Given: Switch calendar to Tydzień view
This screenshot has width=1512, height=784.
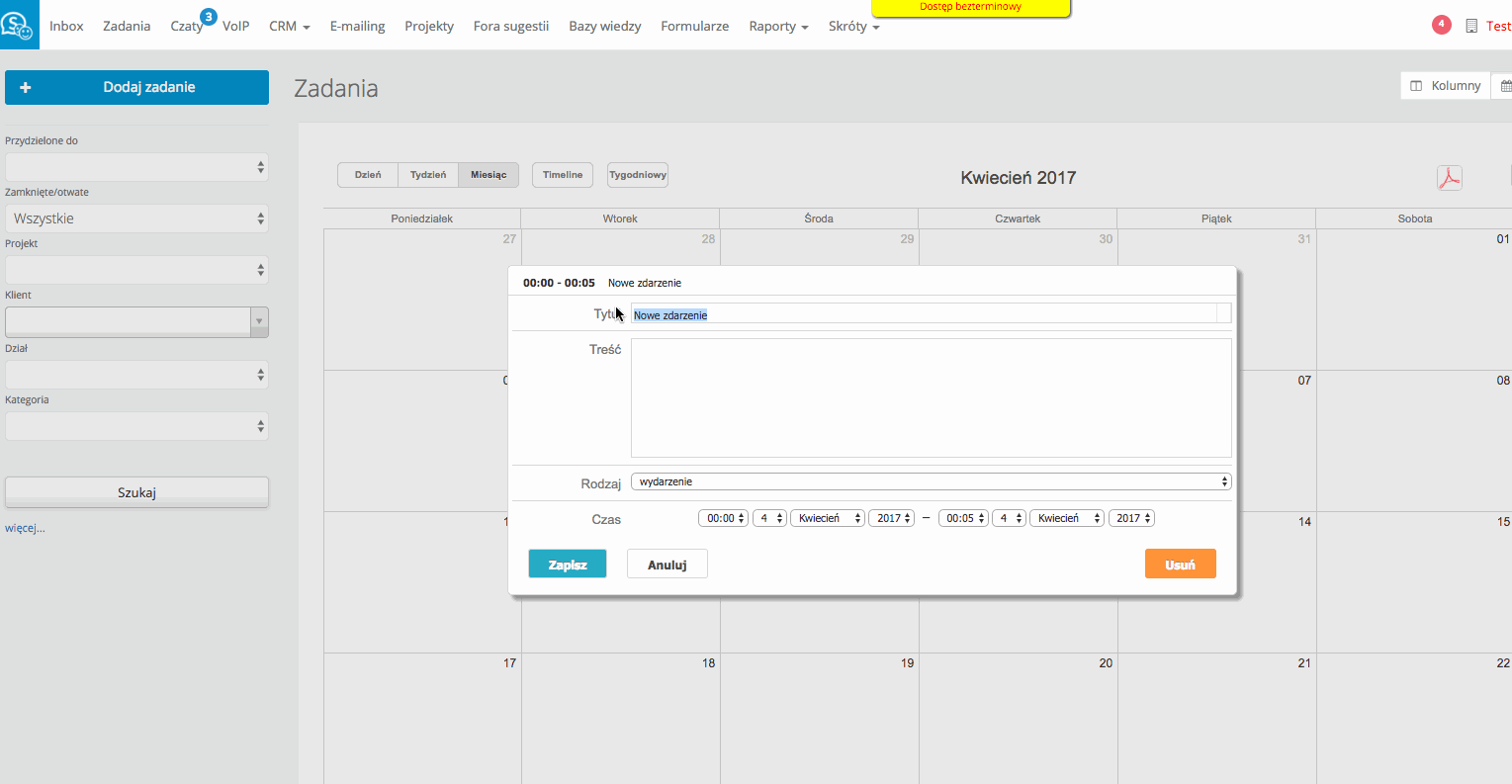Looking at the screenshot, I should (427, 174).
